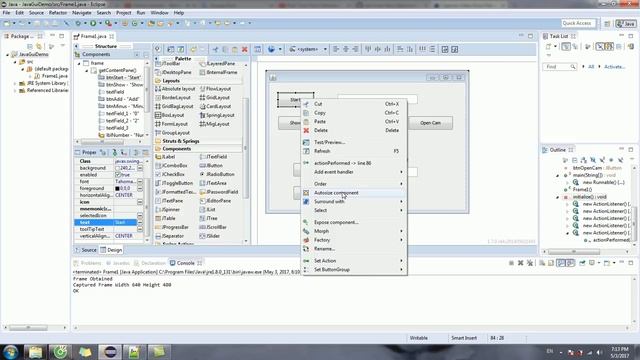Screen dimensions: 640x360
Task: Click the Run green play toolbar icon
Action: [93, 23]
